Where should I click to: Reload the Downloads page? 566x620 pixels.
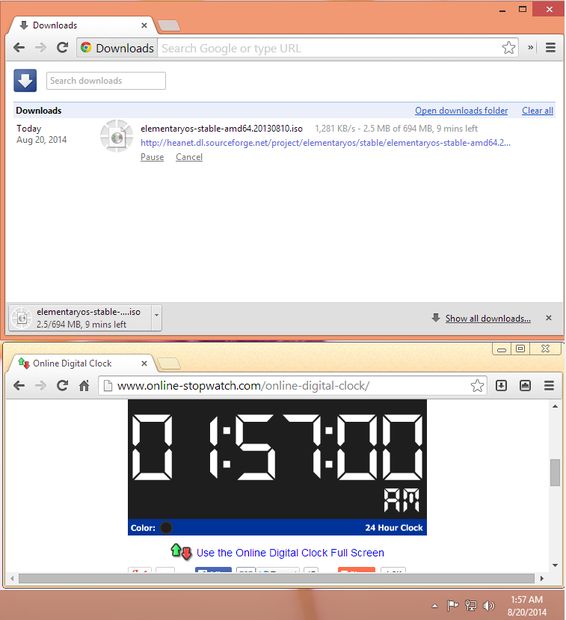(x=62, y=48)
